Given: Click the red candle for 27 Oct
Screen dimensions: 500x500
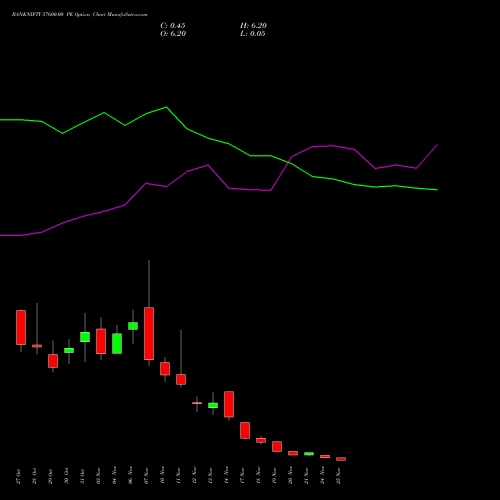Looking at the screenshot, I should coord(21,327).
